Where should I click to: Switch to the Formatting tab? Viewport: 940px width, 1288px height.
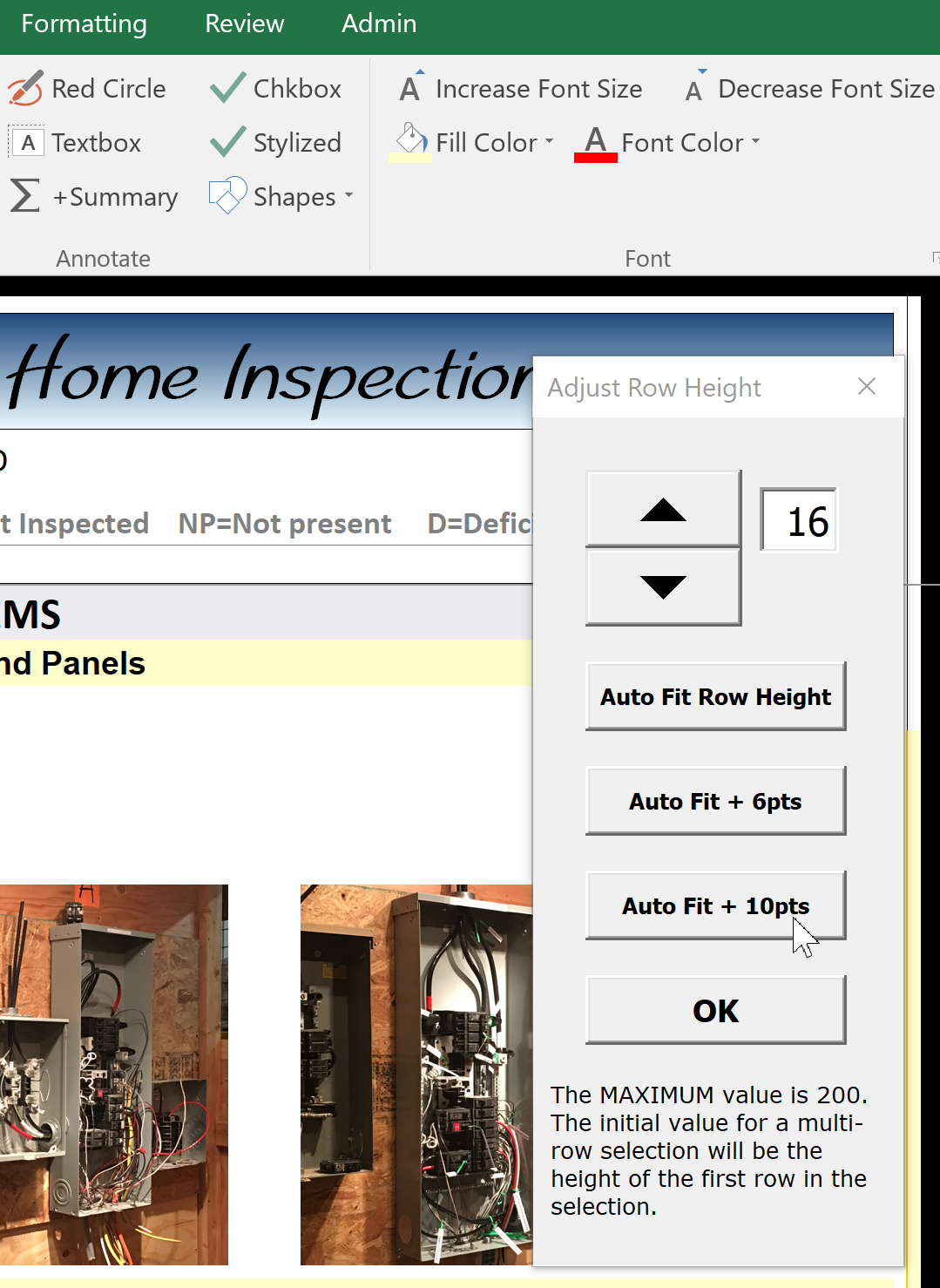coord(84,24)
